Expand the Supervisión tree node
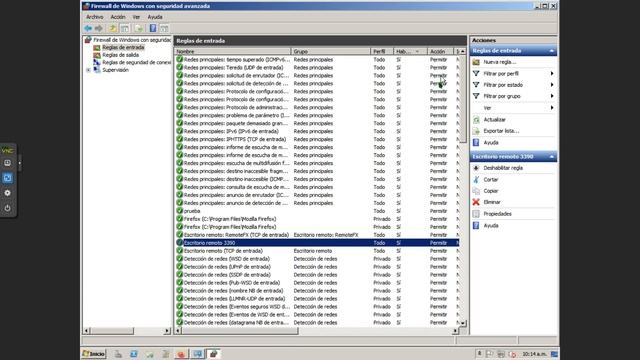 (89, 70)
